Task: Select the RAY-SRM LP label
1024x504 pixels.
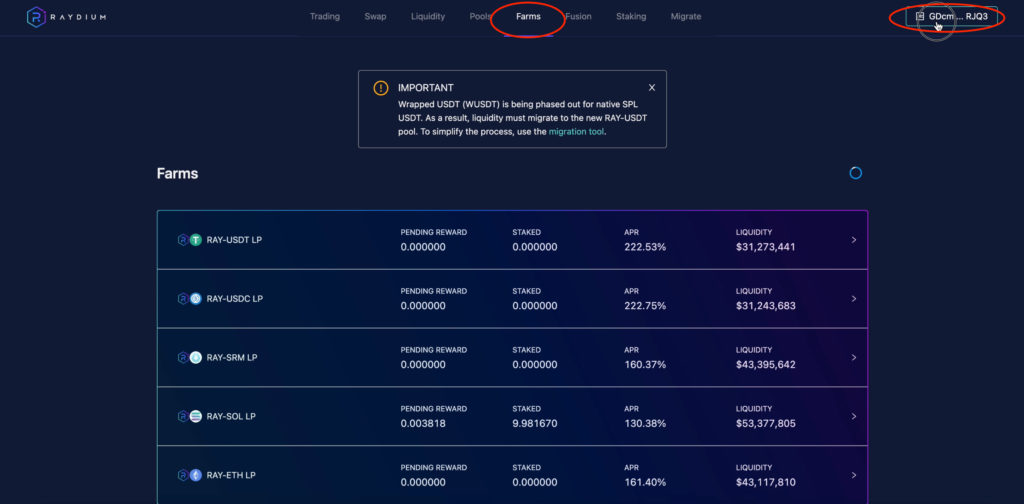Action: tap(232, 357)
